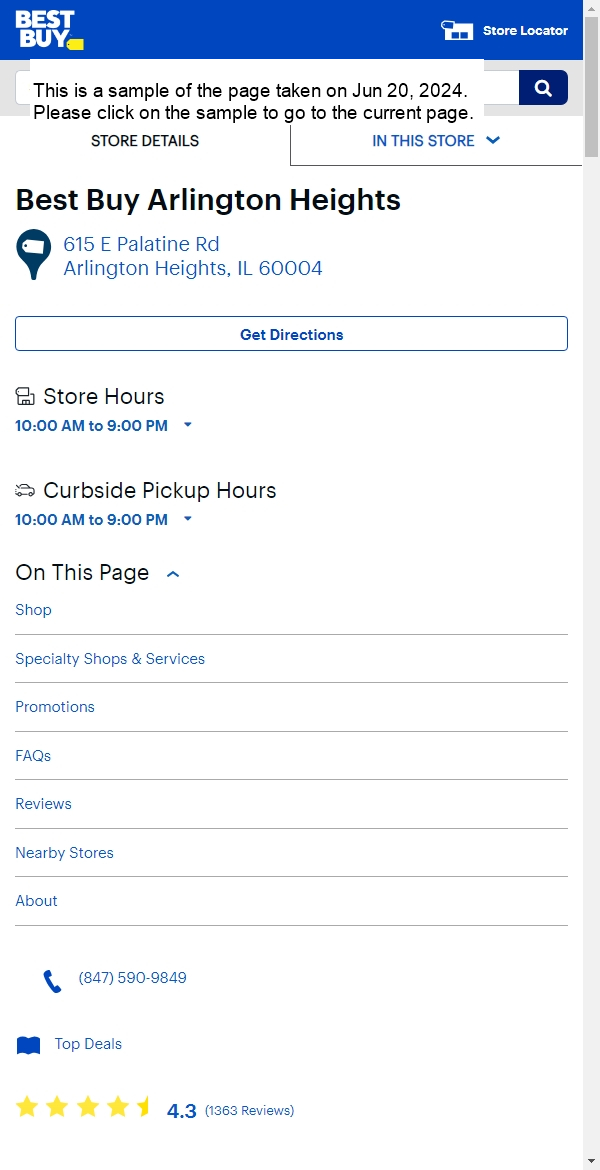Click the page's vertical scrollbar
Image resolution: width=600 pixels, height=1170 pixels.
tap(591, 600)
